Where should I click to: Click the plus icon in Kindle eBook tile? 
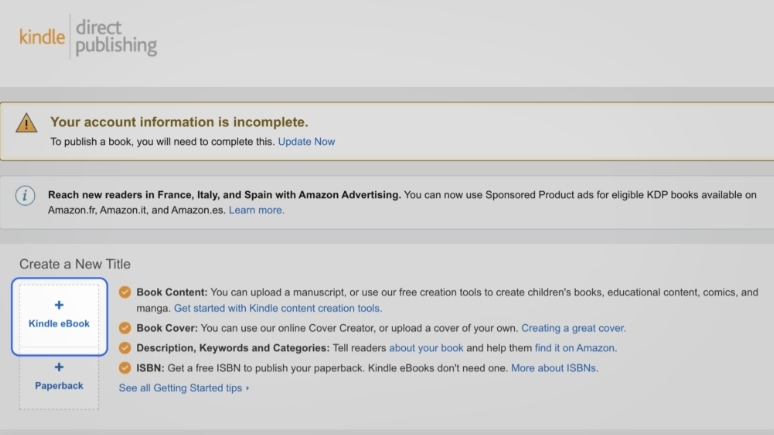pyautogui.click(x=59, y=305)
